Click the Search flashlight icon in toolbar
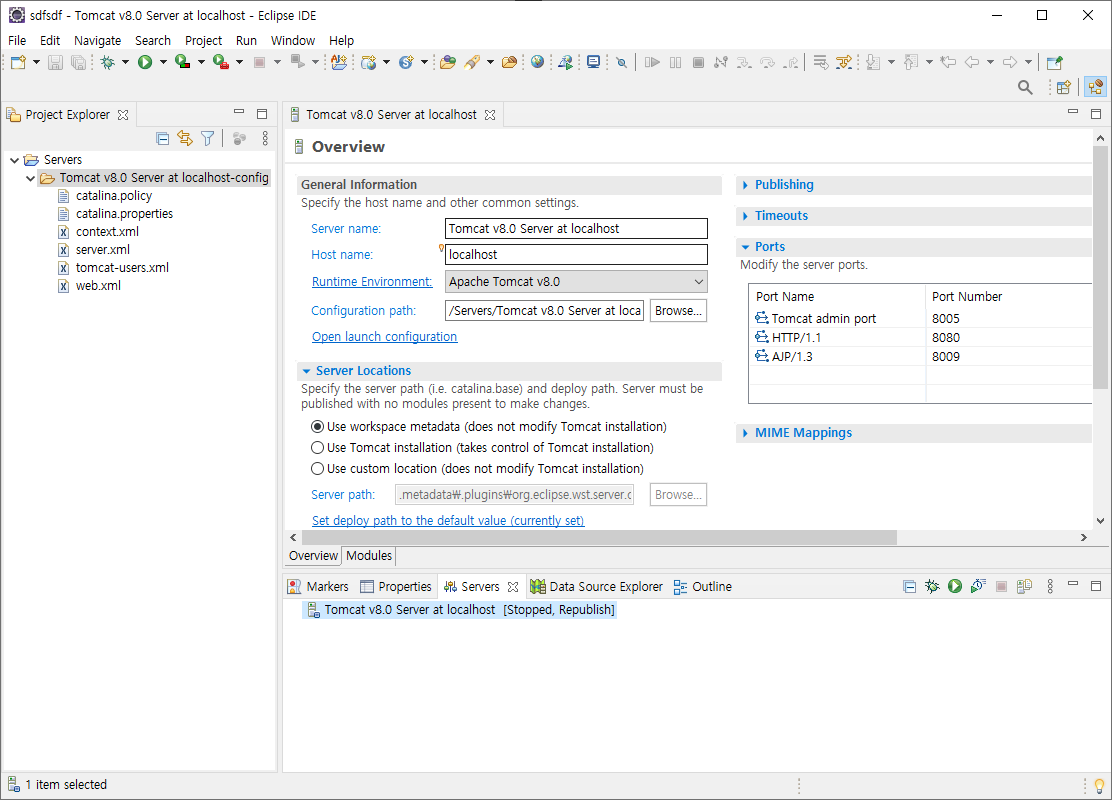The width and height of the screenshot is (1112, 800). [x=472, y=62]
